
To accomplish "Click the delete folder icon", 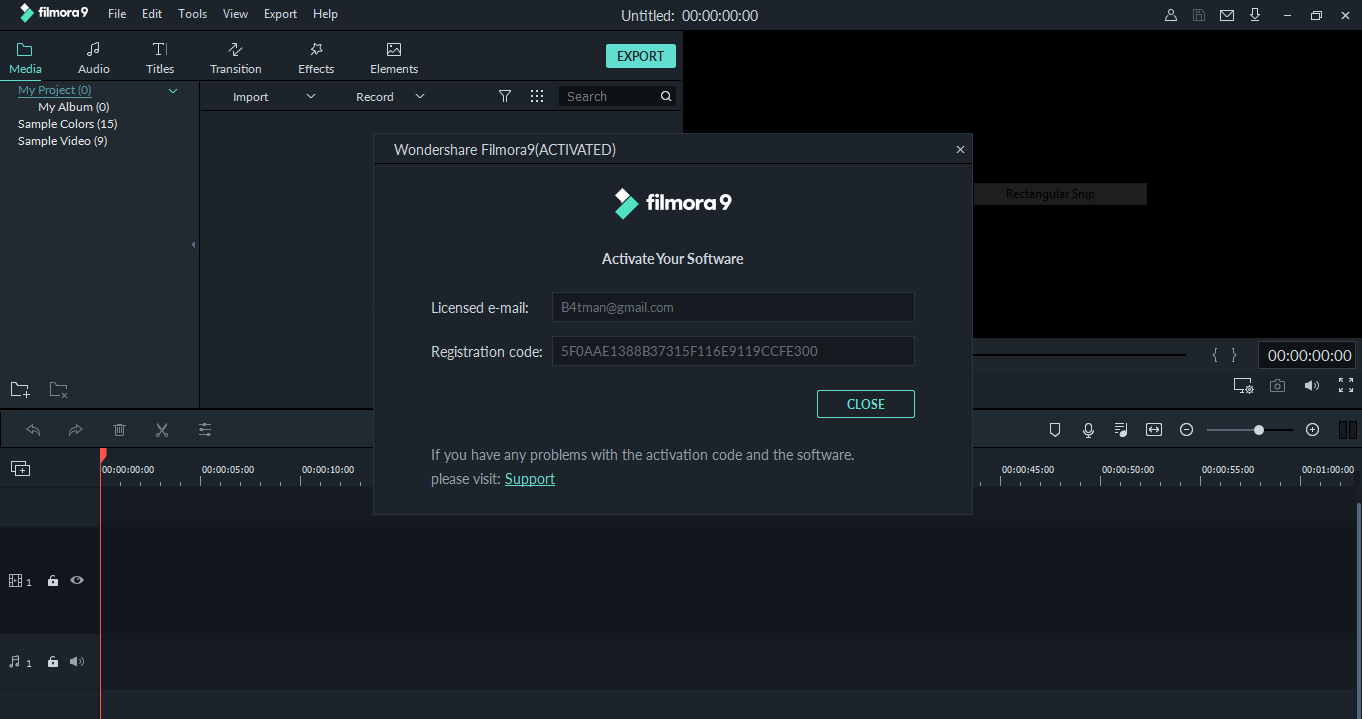I will (x=59, y=390).
